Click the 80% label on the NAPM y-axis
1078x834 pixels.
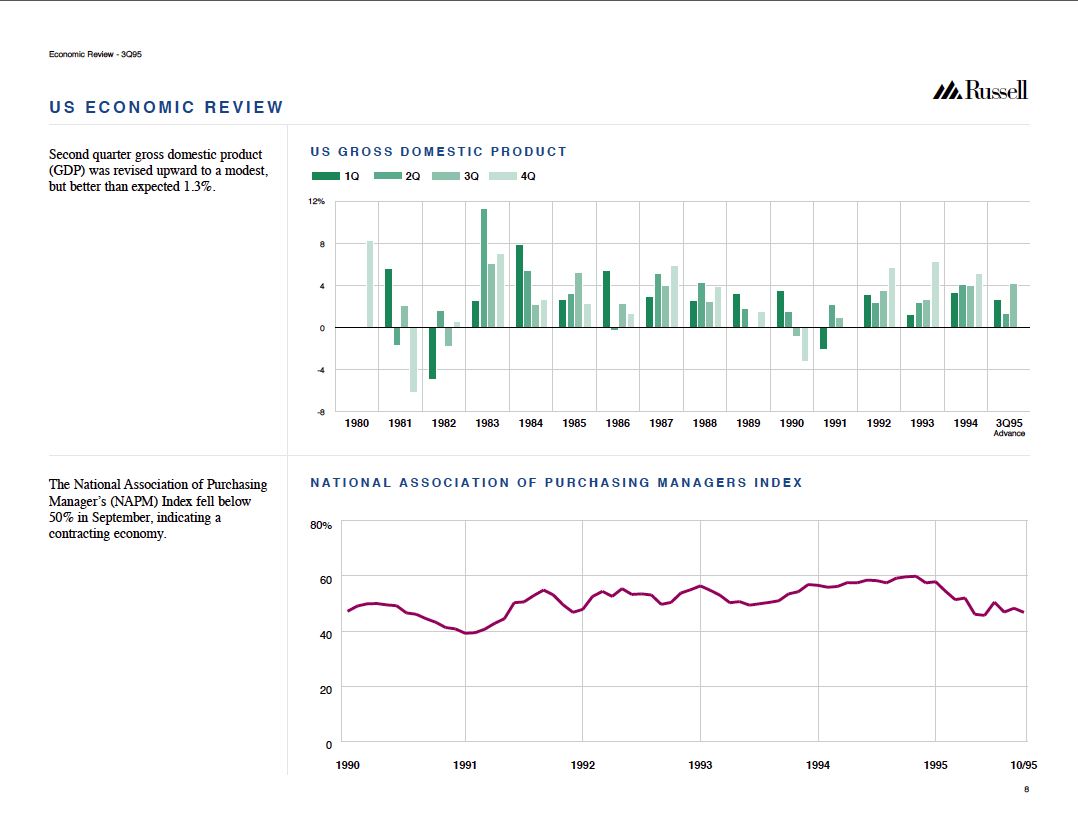(320, 524)
